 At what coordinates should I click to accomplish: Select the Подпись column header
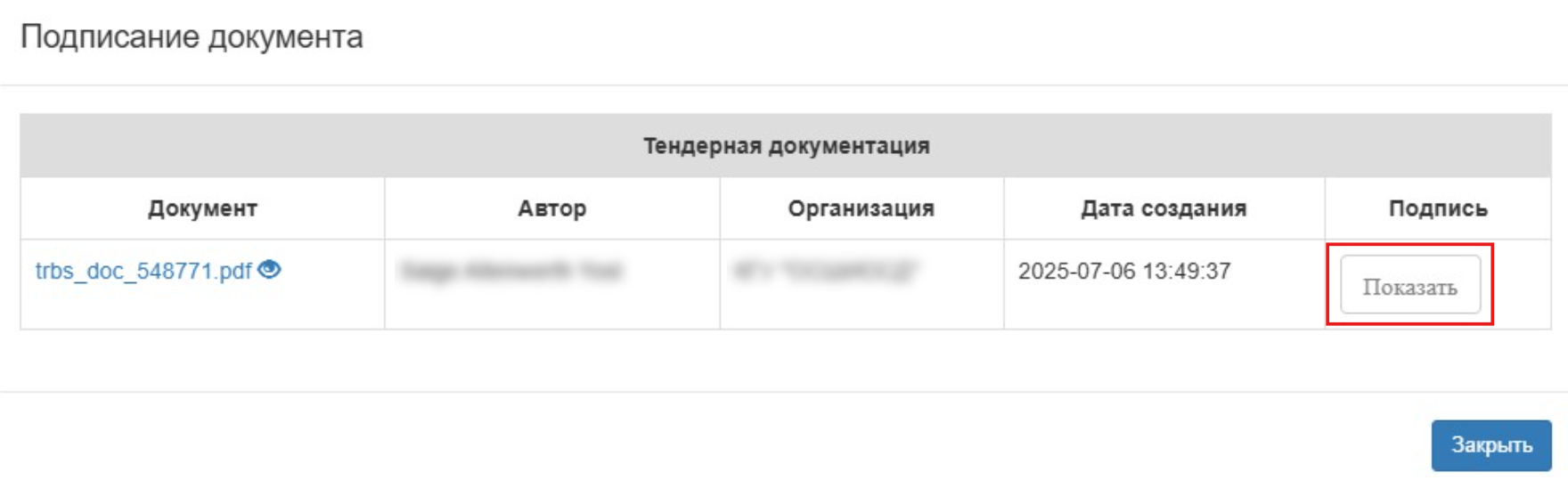[x=1438, y=208]
